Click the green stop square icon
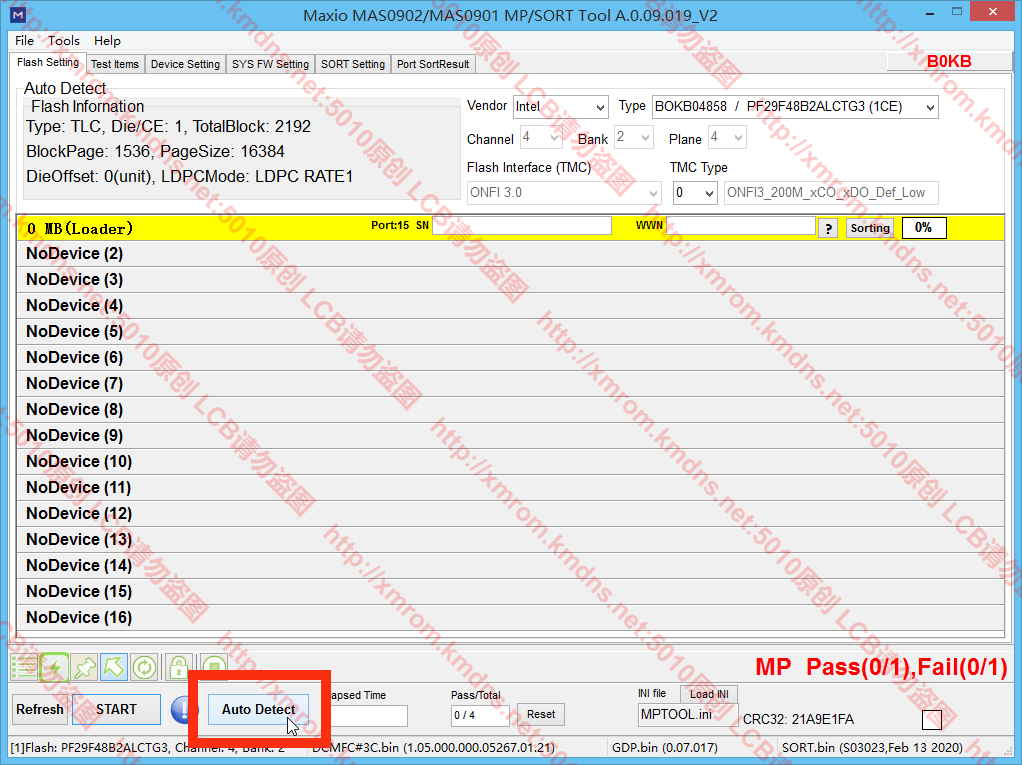 click(x=213, y=666)
